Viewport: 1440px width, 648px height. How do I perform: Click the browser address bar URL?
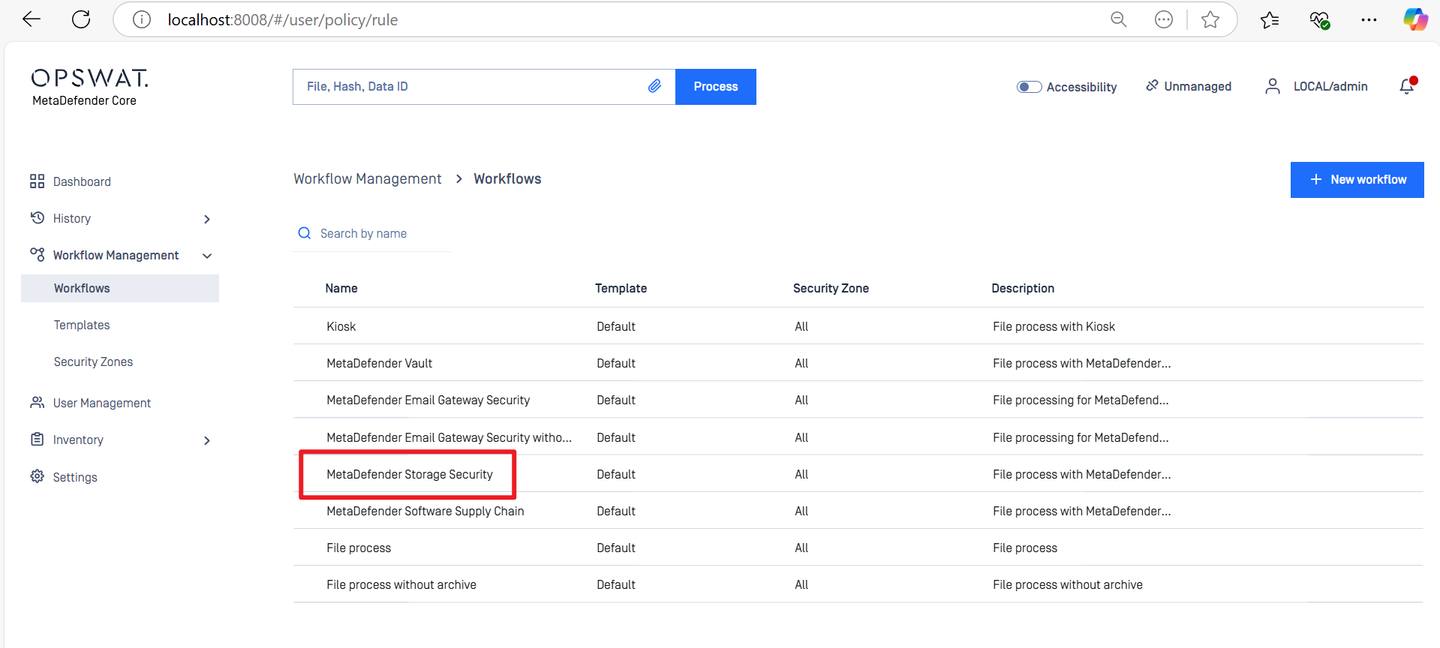pos(283,19)
